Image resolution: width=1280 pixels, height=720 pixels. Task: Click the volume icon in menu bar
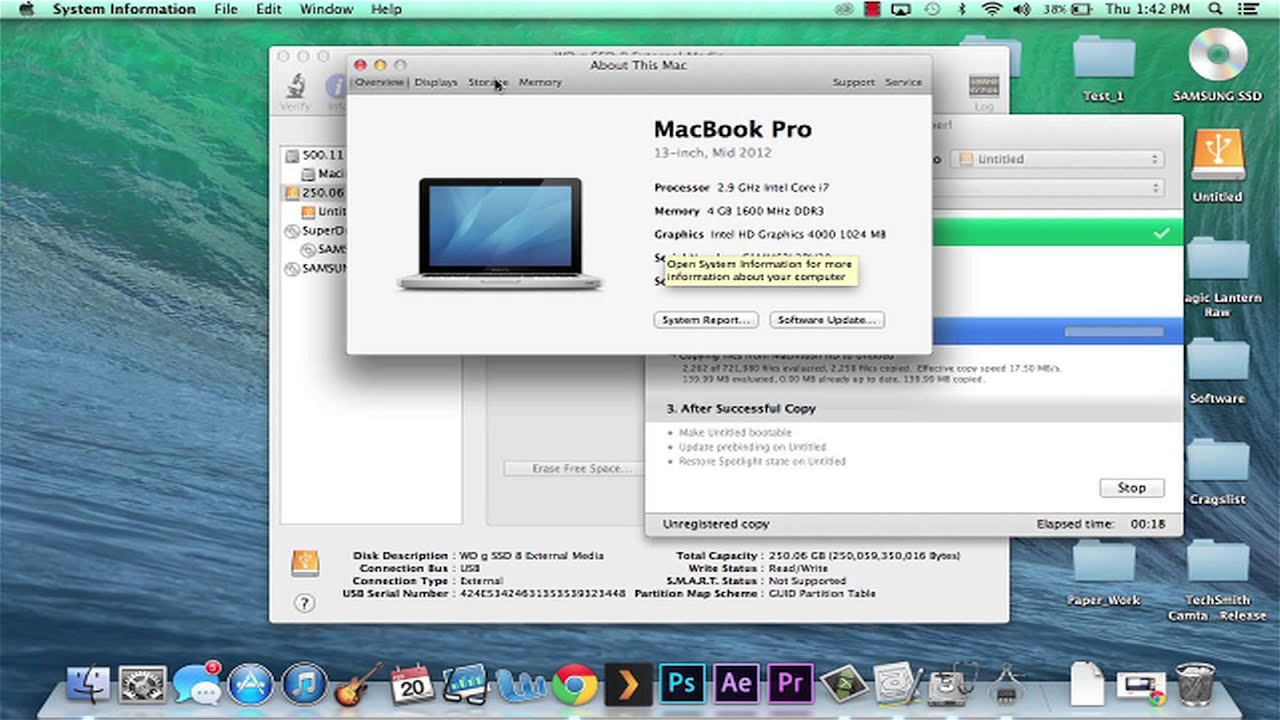click(1022, 9)
